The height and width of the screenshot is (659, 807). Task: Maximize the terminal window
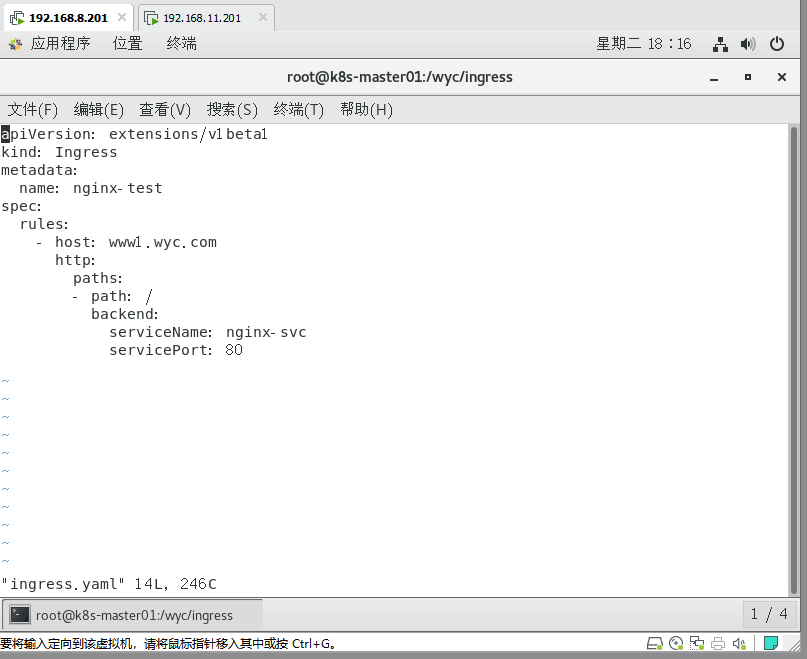click(x=748, y=77)
